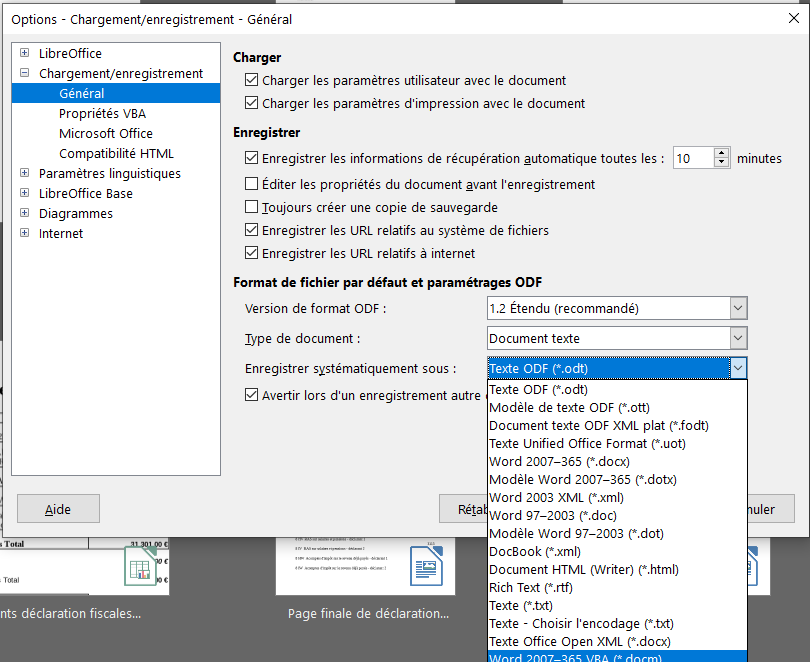
Task: Choose Texte (*.txt) format
Action: pos(617,606)
